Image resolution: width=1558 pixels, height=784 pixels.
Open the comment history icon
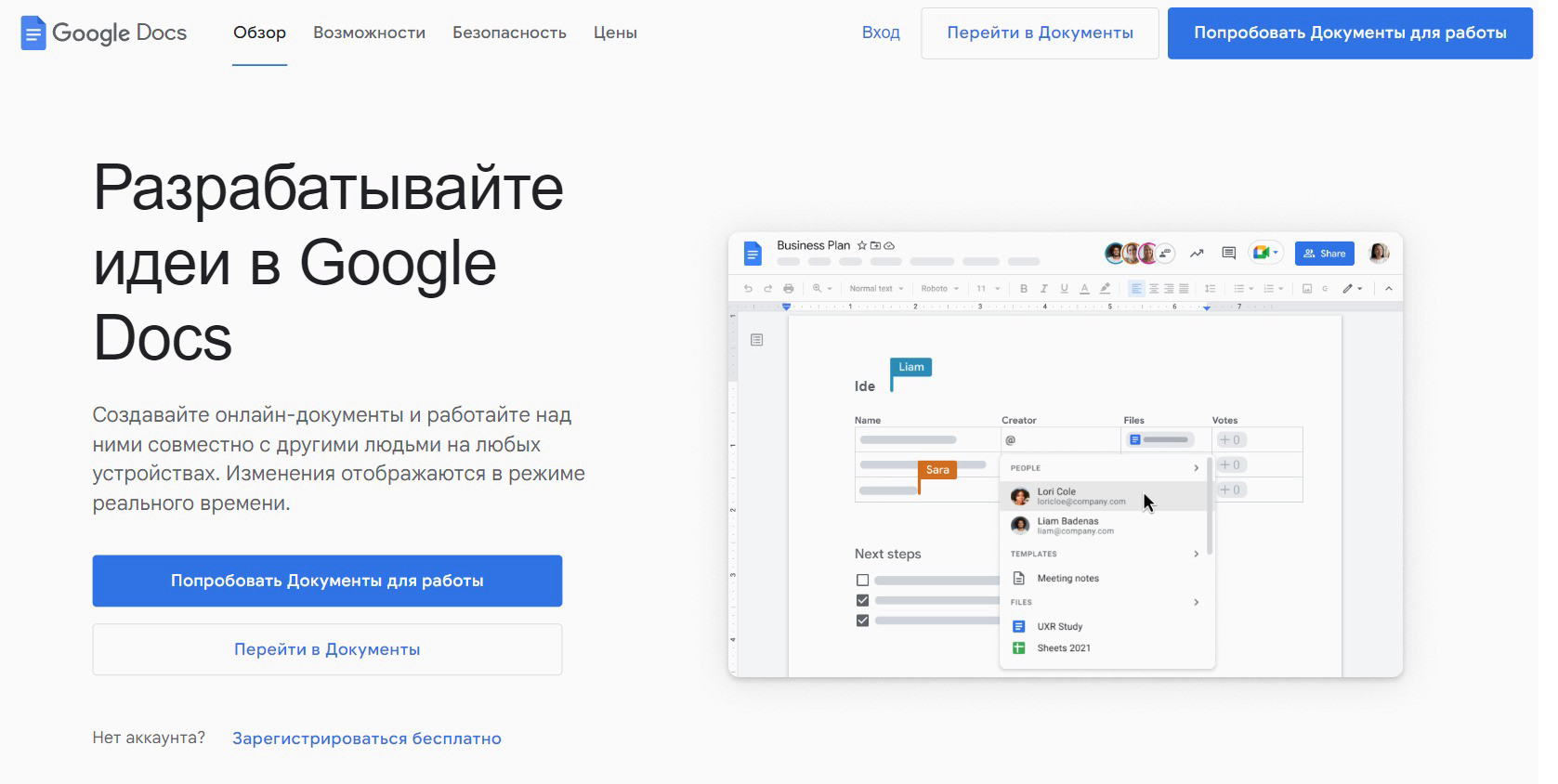pyautogui.click(x=1229, y=253)
